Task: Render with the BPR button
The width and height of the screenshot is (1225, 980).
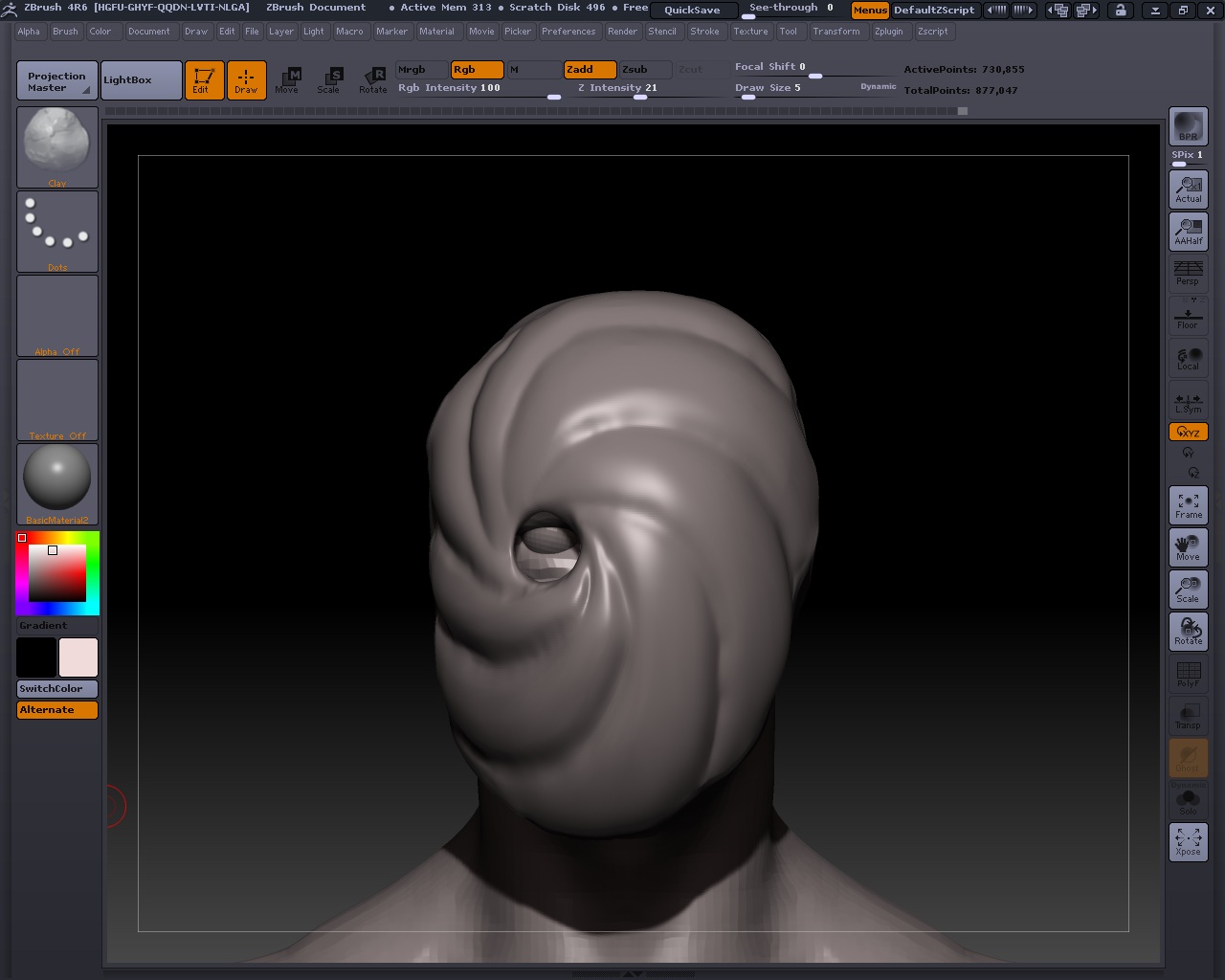Action: coord(1189,126)
